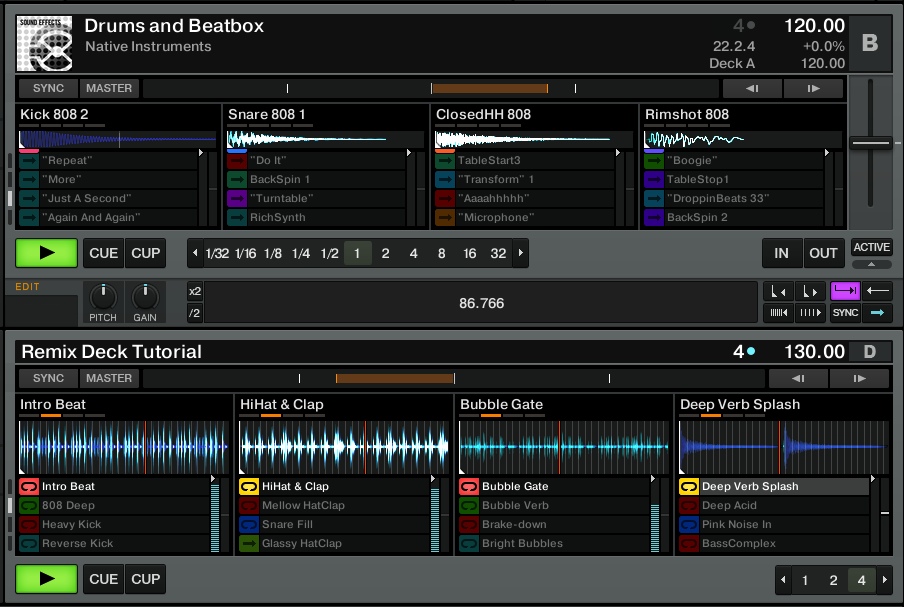Toggle SYNC on the Drums and Beatbox deck
The width and height of the screenshot is (904, 607).
tap(48, 88)
